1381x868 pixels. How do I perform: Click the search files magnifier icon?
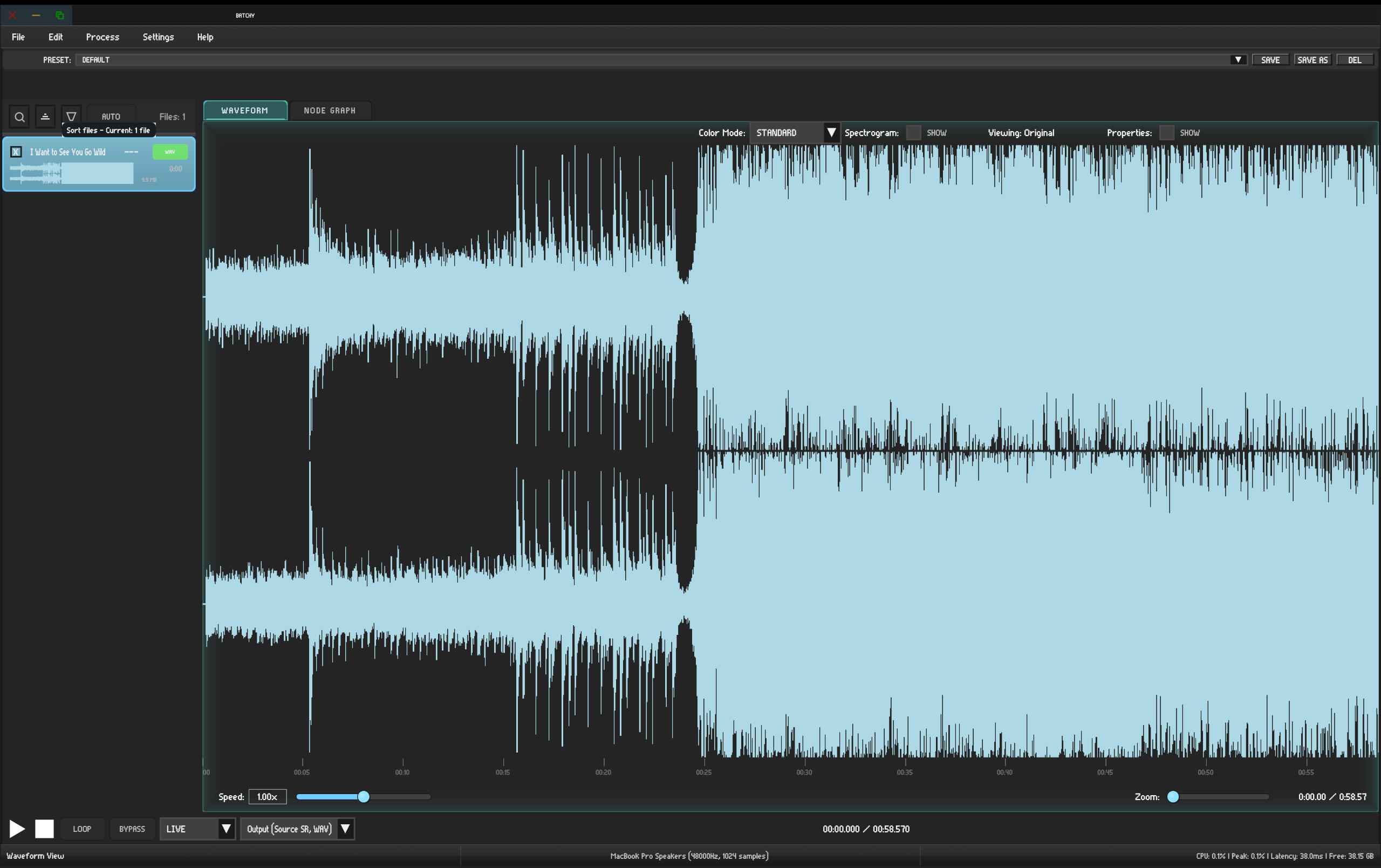tap(19, 117)
